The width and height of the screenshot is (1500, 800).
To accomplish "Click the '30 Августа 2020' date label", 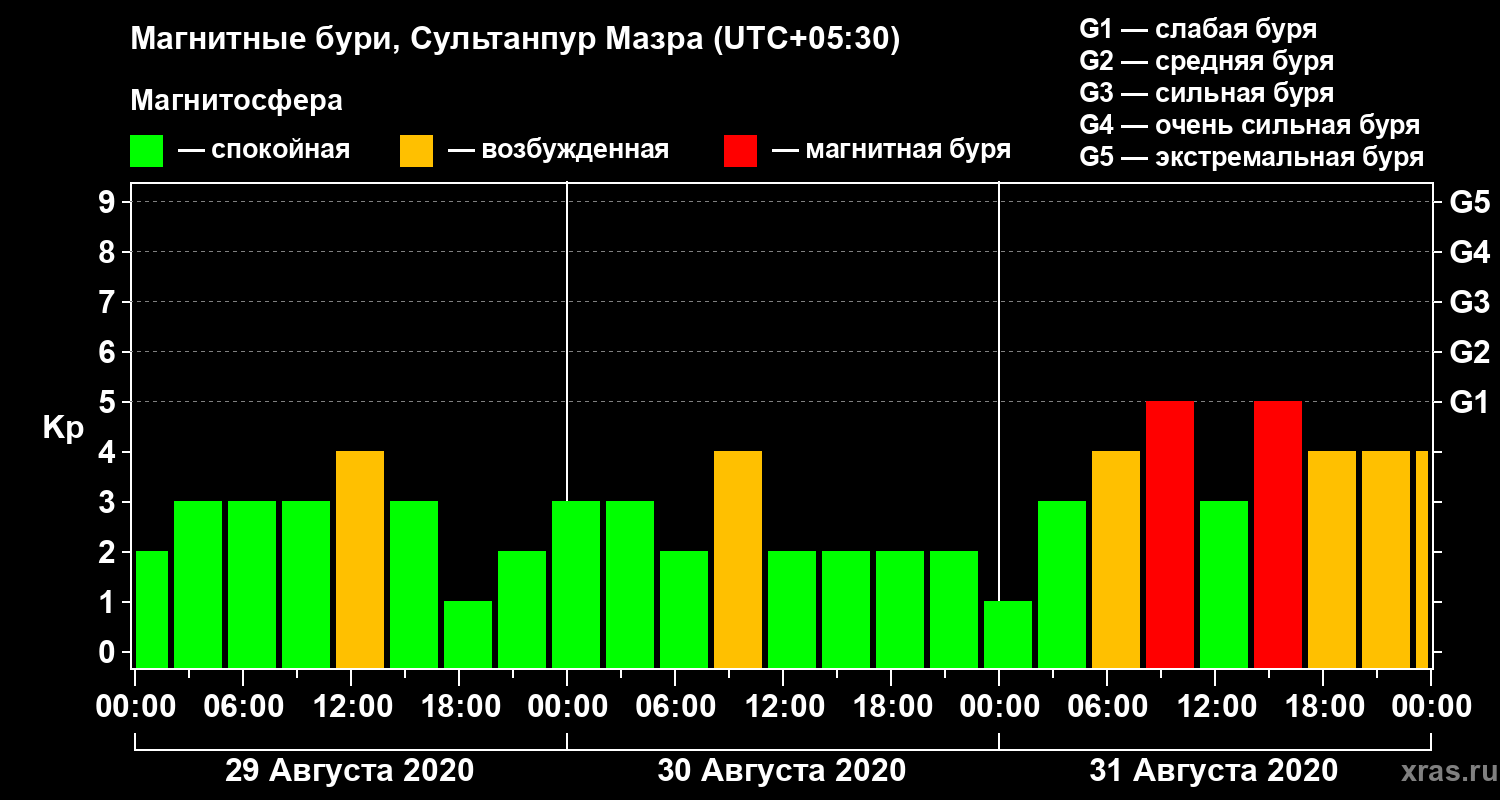I will pos(782,771).
